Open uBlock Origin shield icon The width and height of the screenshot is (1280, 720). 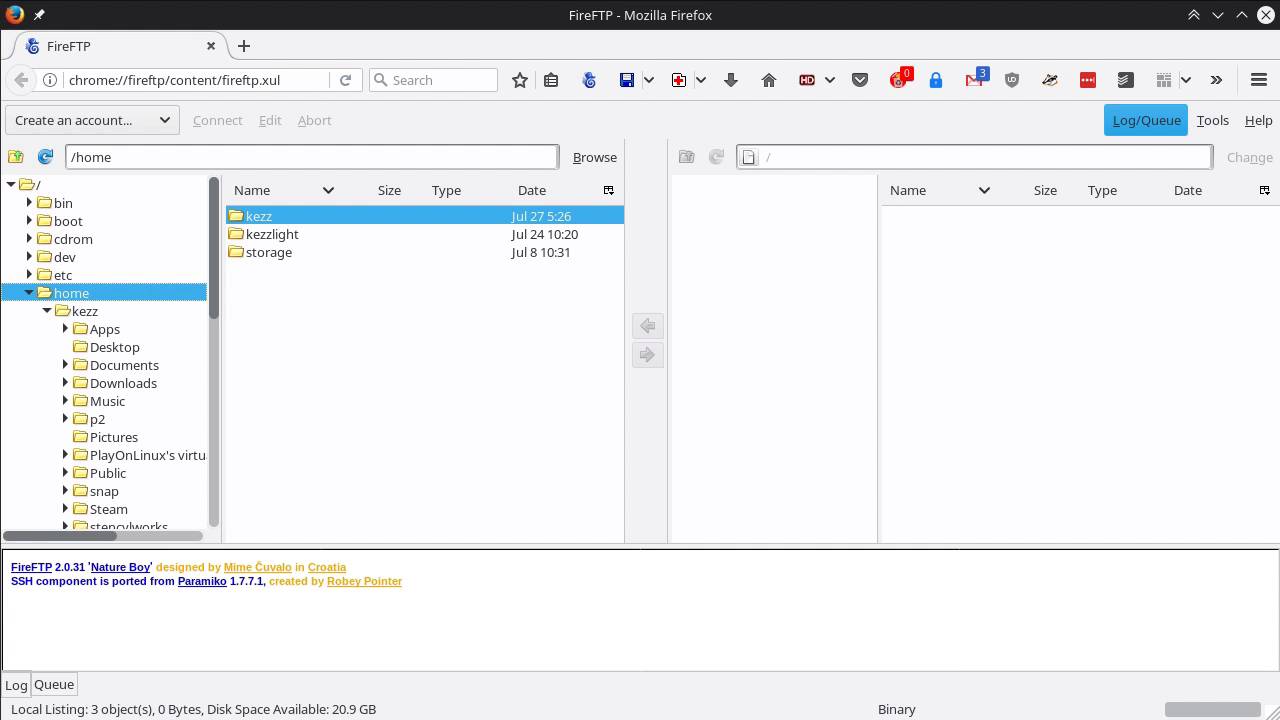tap(1012, 80)
